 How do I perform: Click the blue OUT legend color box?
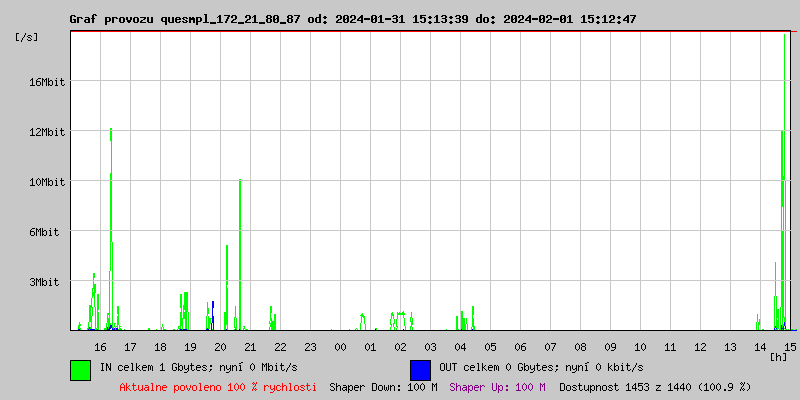[x=420, y=369]
